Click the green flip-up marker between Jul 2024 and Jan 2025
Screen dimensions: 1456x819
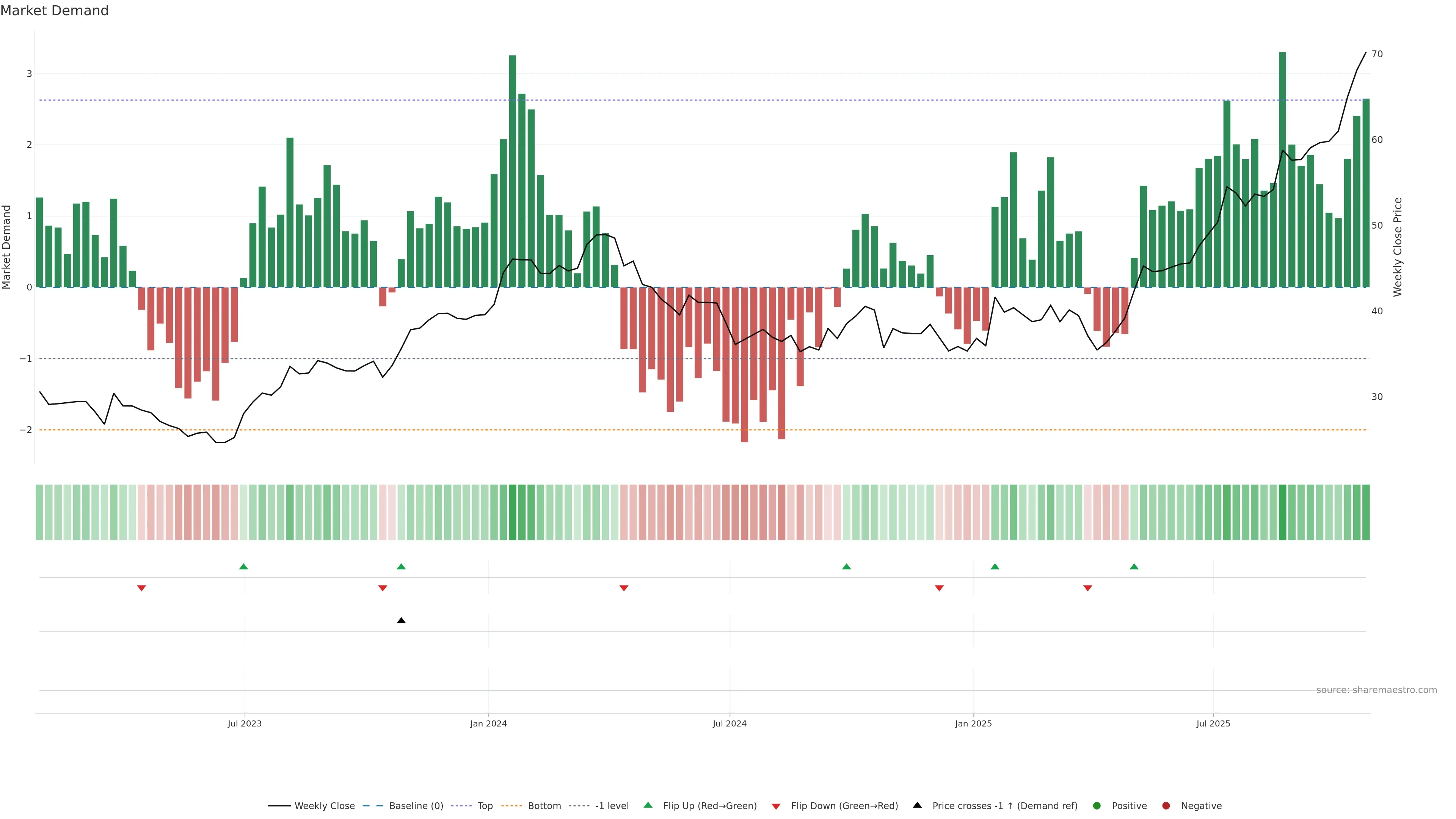click(846, 566)
